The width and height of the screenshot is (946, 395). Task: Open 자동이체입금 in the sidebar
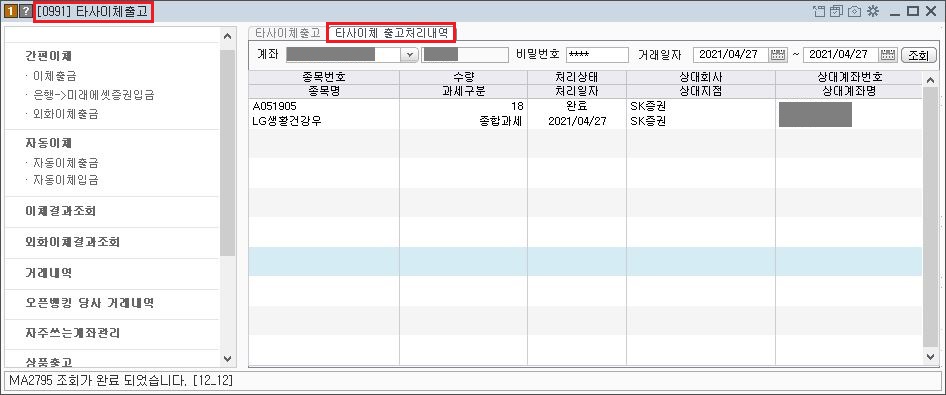[x=66, y=180]
